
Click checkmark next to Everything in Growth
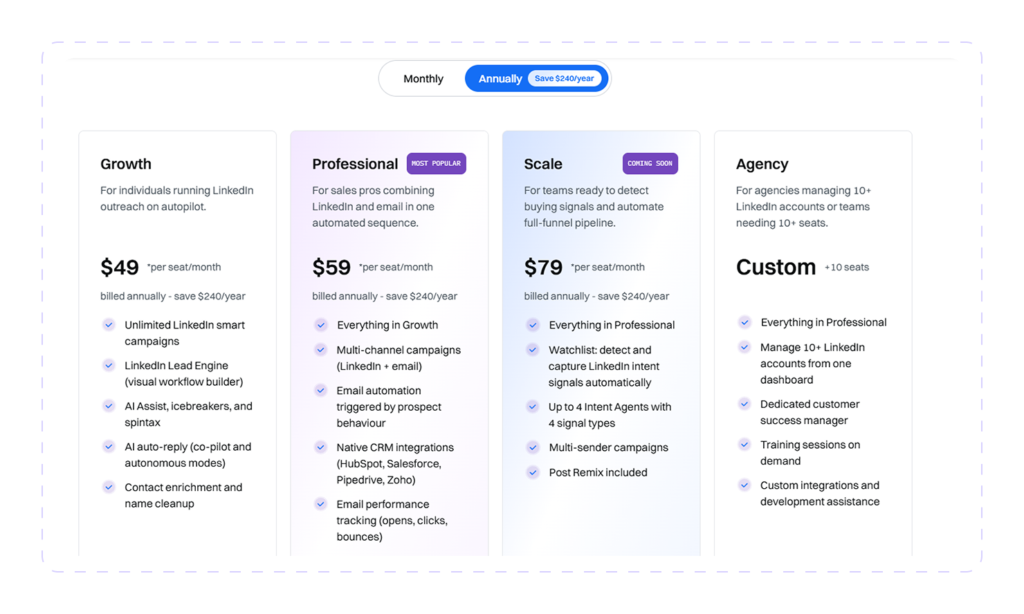[x=321, y=325]
